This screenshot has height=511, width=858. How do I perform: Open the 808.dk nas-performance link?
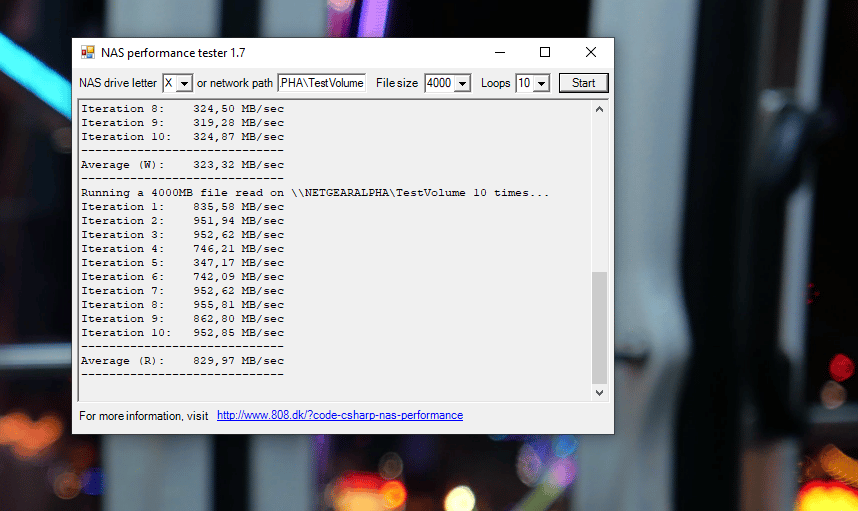click(339, 415)
